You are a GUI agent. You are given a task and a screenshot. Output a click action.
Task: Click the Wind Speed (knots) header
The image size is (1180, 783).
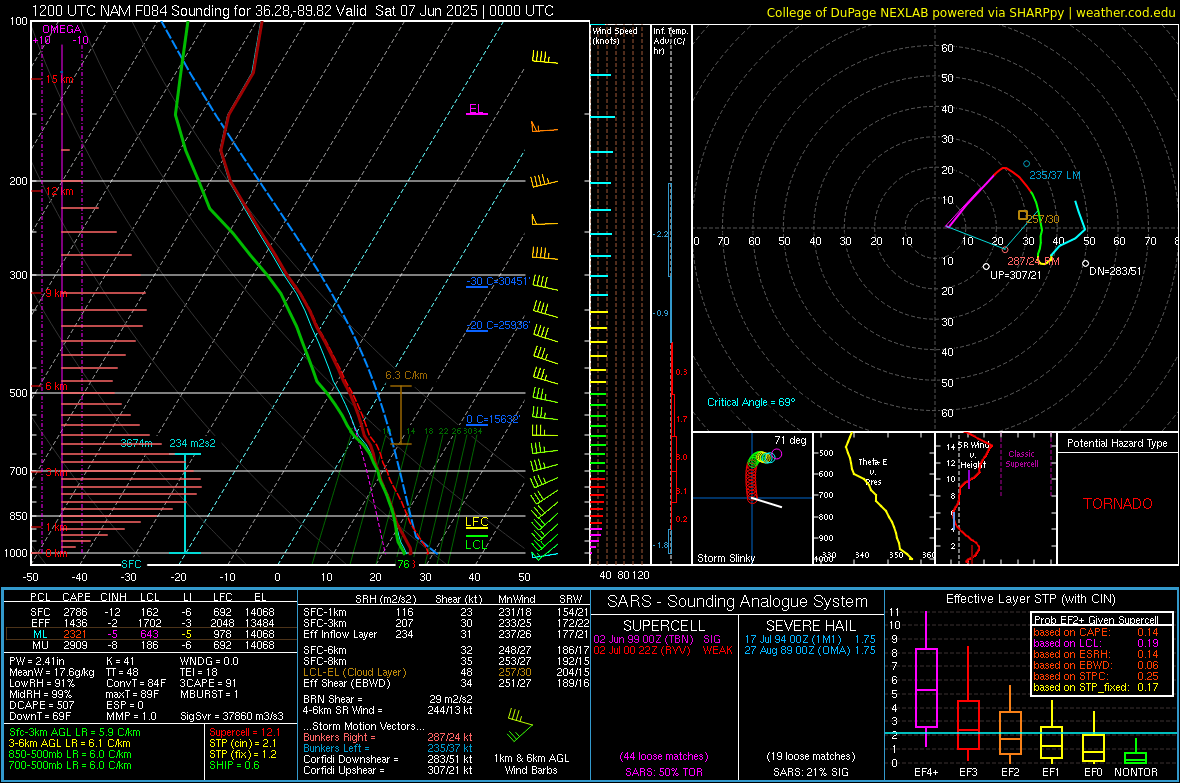coord(615,35)
